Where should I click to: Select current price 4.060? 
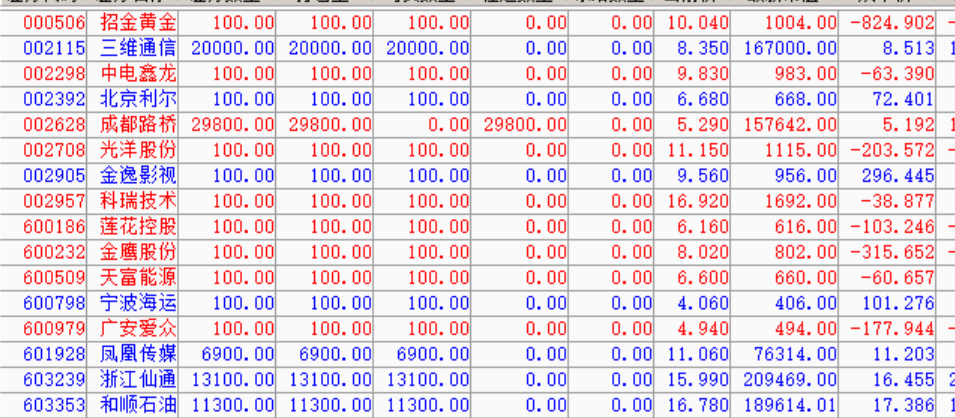703,303
